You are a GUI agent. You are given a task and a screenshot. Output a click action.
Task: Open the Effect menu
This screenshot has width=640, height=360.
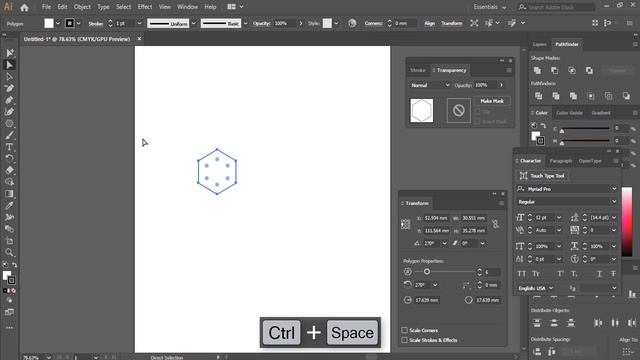[x=144, y=7]
